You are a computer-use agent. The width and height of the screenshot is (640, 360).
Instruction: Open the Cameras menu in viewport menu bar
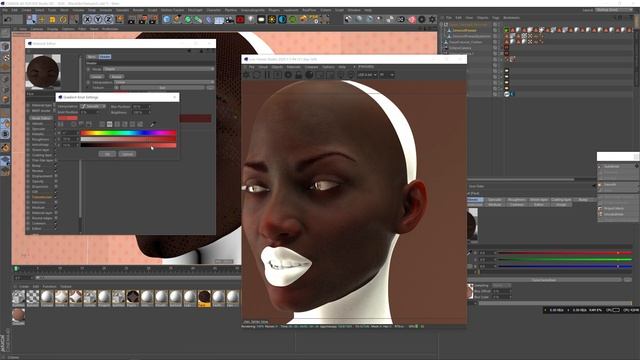pos(37,29)
